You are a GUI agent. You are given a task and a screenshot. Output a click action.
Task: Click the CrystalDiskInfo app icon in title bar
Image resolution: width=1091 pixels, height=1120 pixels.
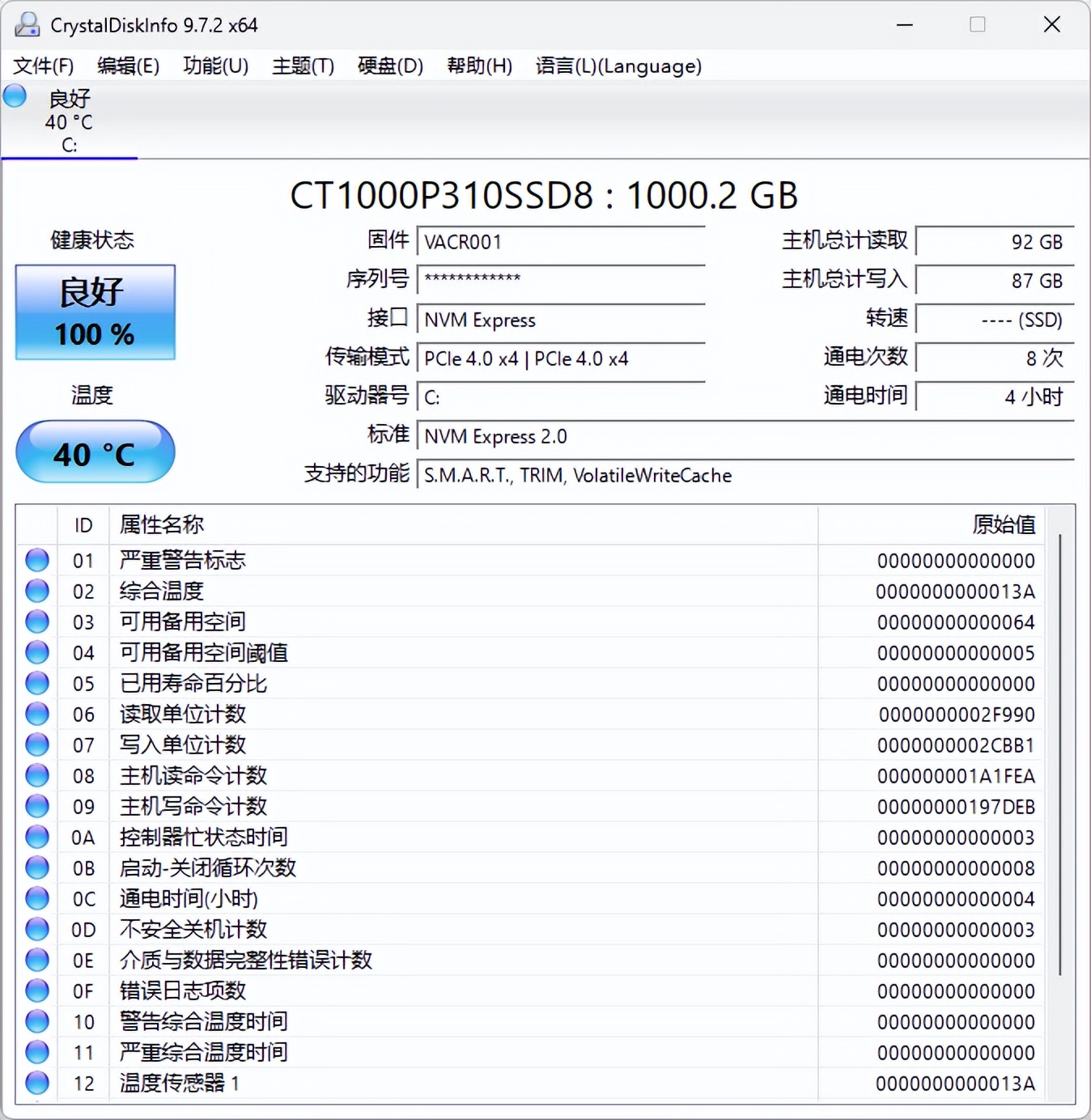coord(27,25)
